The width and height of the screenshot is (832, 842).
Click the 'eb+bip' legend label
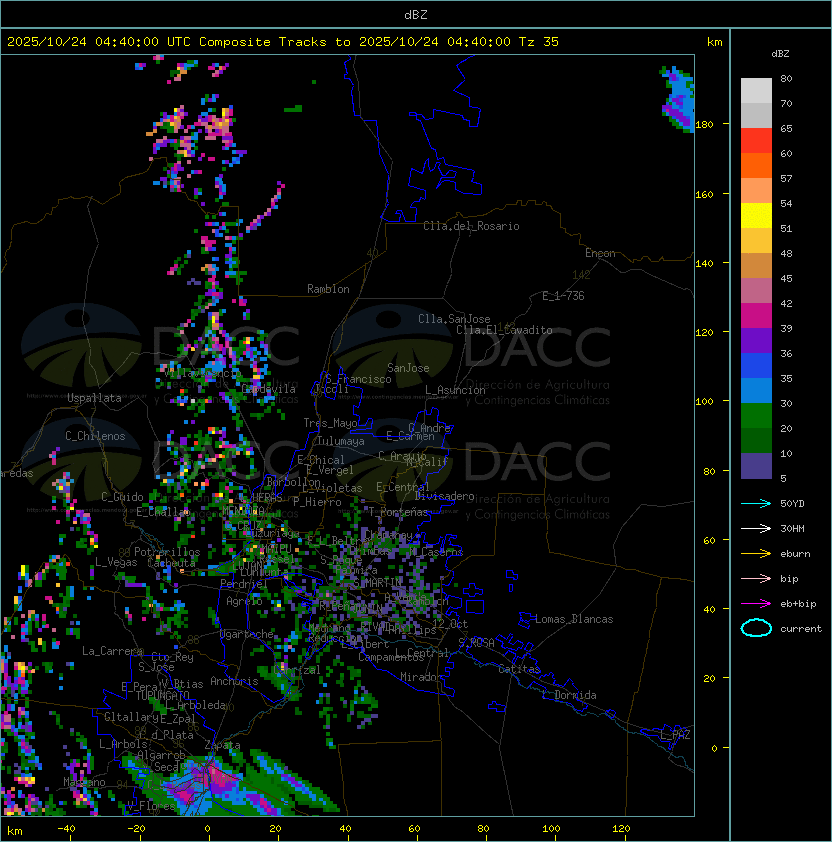798,604
